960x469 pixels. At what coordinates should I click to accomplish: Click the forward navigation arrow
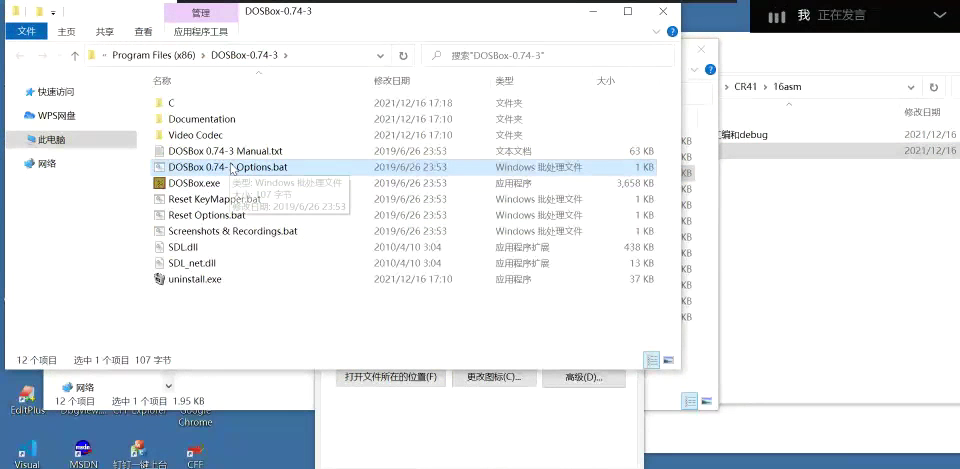(42, 56)
